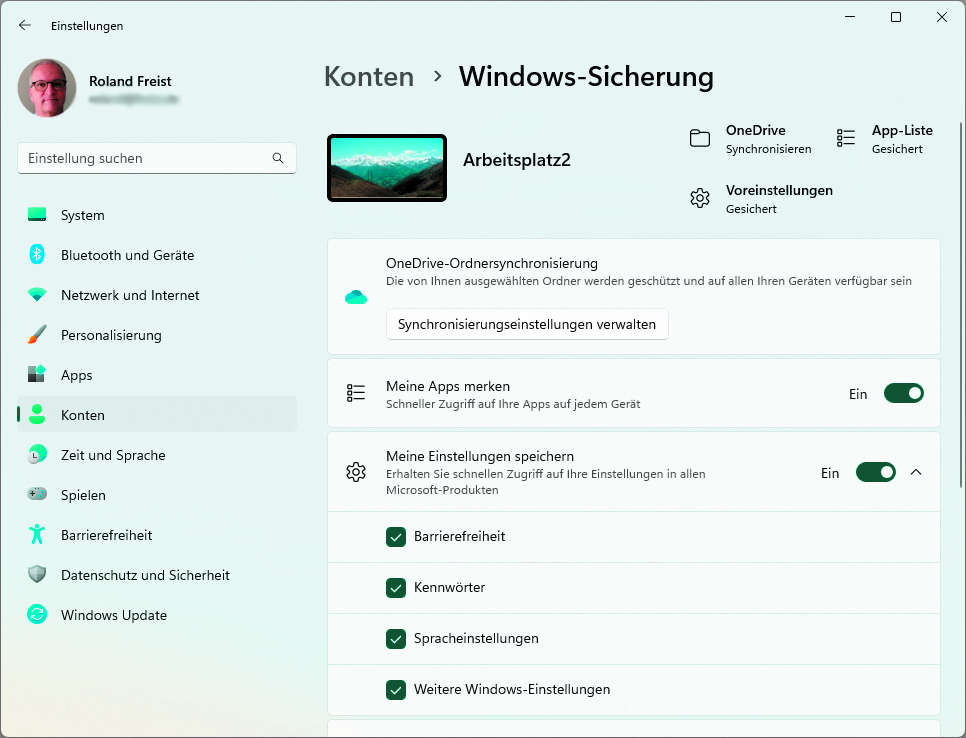
Task: Go to Personalisierung settings
Action: point(157,335)
